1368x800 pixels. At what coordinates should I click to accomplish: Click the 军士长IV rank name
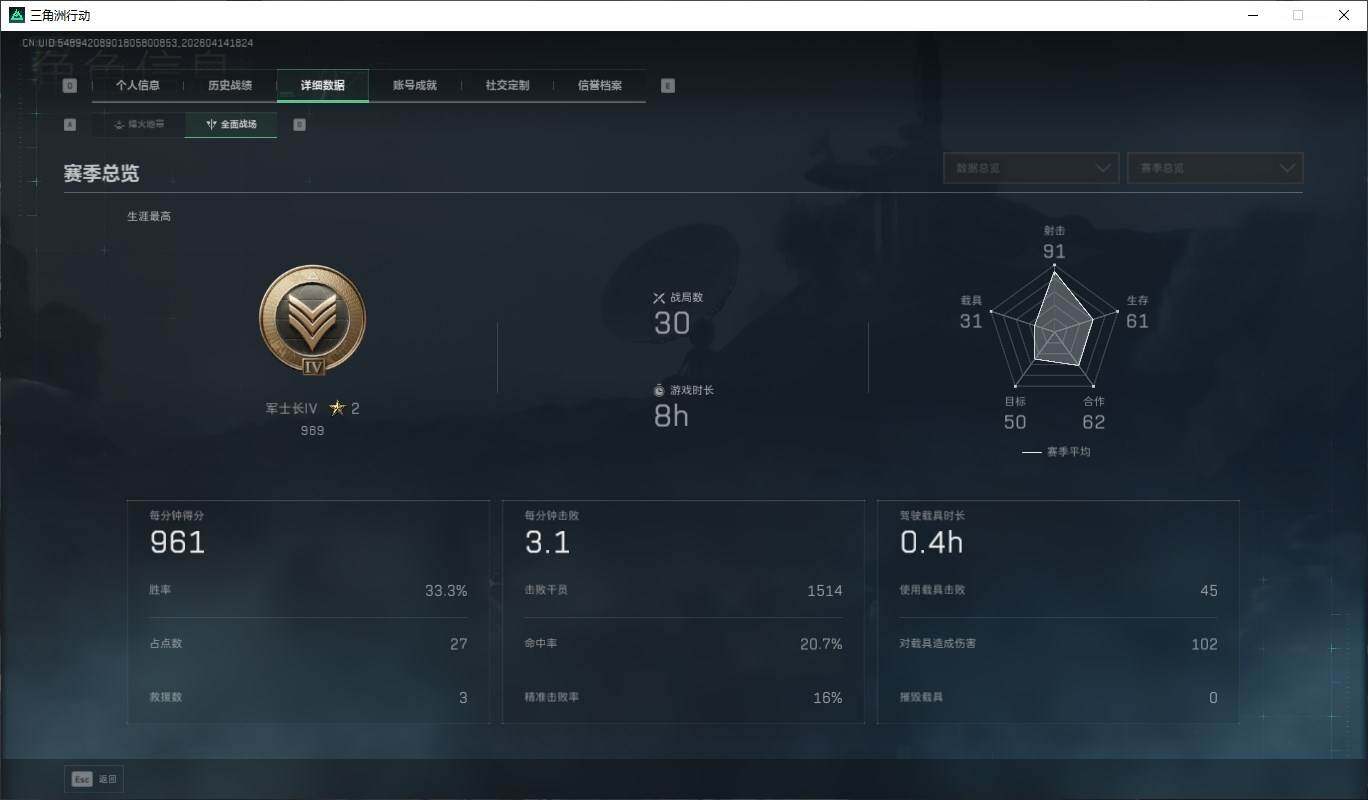coord(291,408)
